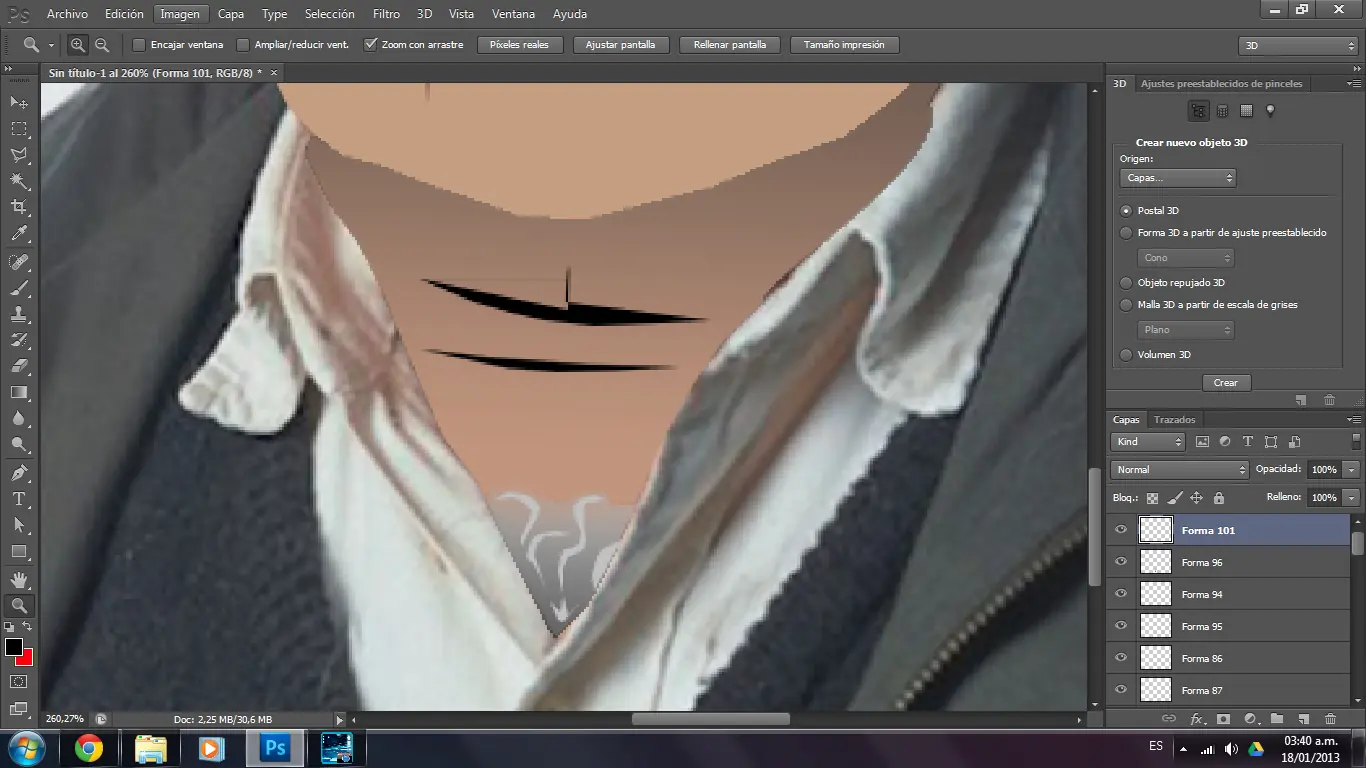The image size is (1366, 768).
Task: Open the Imagen menu
Action: 180,14
